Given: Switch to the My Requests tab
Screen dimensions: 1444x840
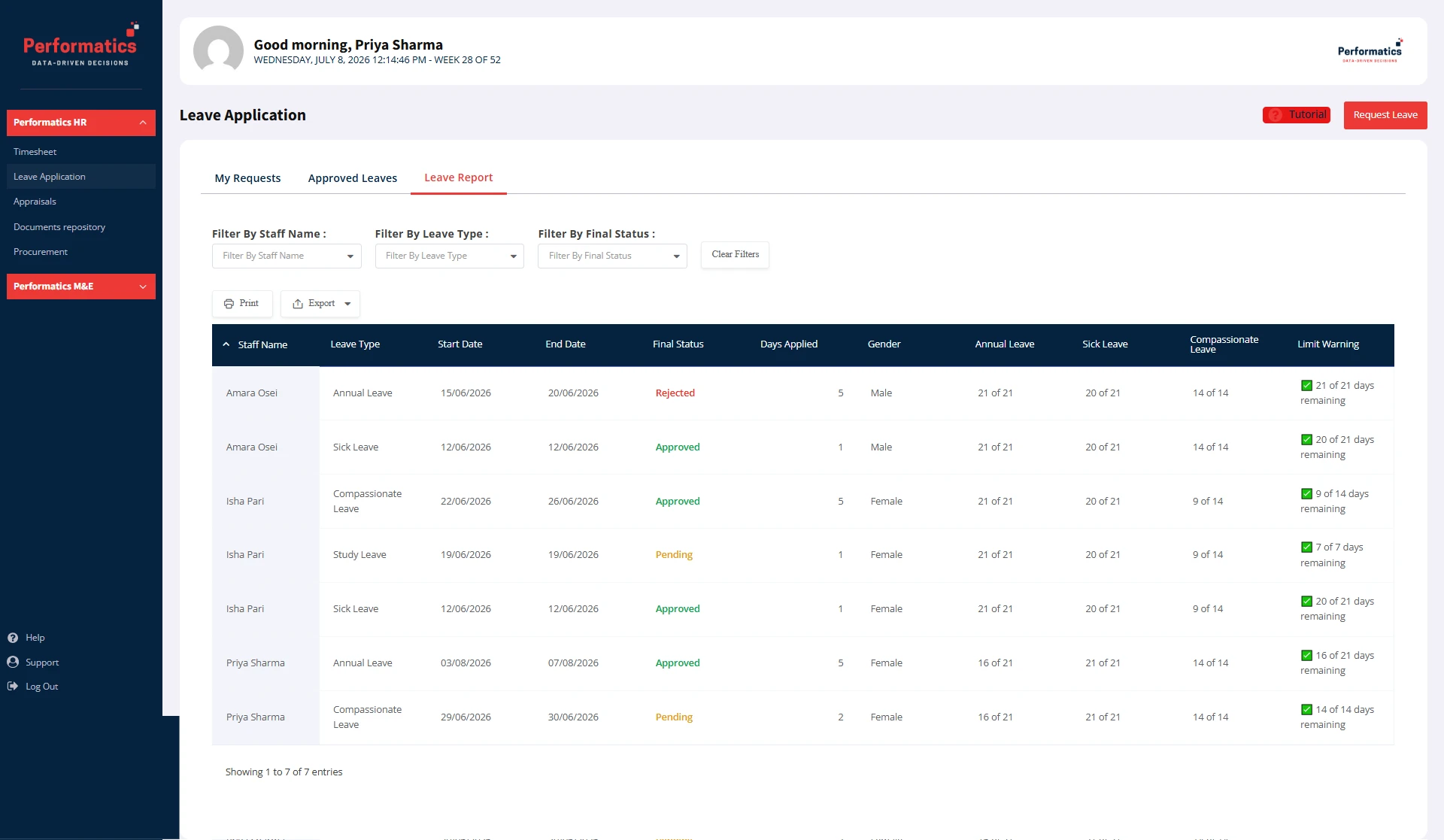Looking at the screenshot, I should click(x=247, y=178).
